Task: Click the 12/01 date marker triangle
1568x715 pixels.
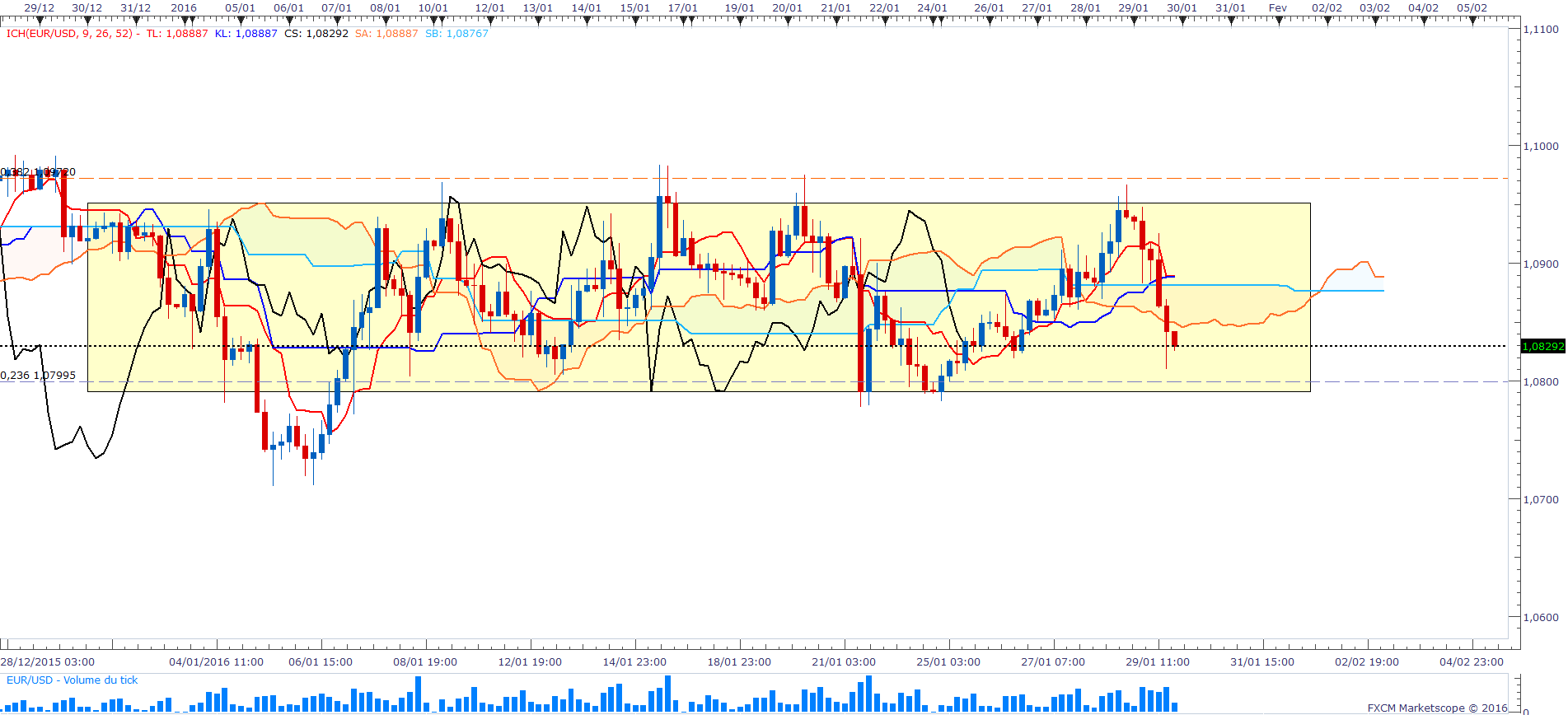Action: click(489, 19)
